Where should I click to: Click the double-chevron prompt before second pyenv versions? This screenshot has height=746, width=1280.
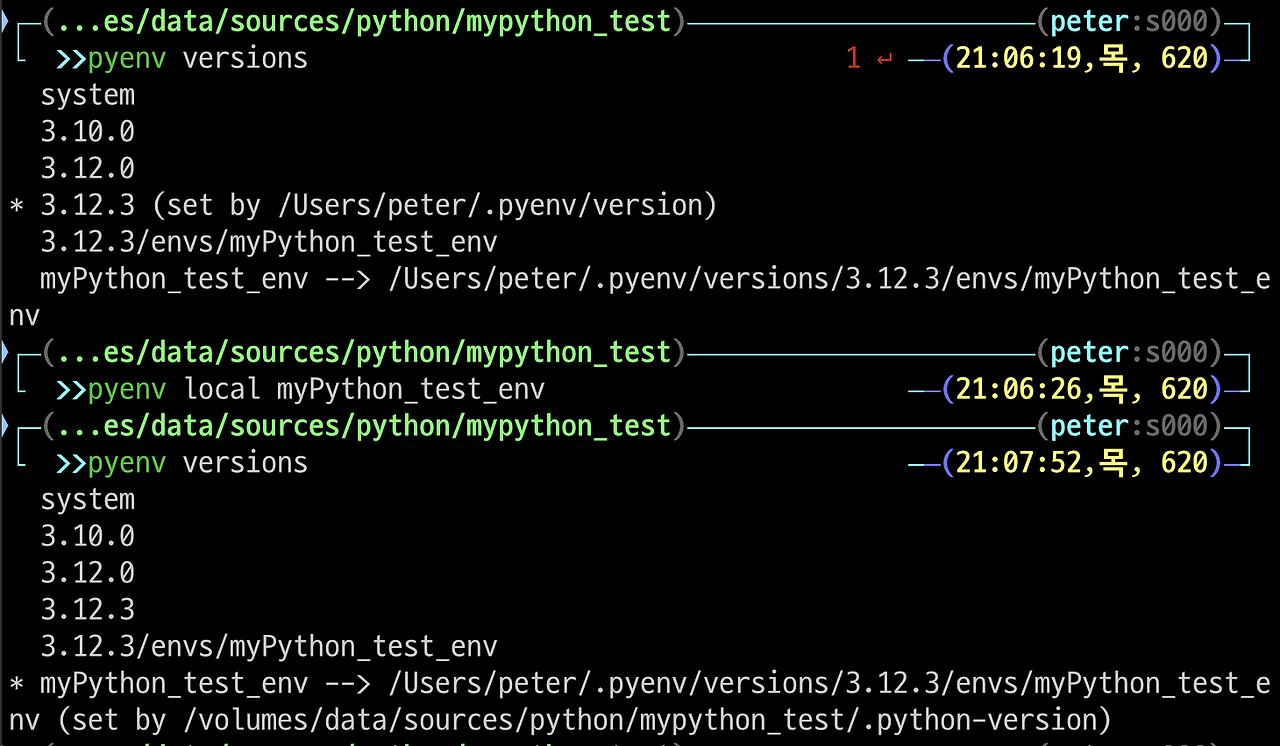[x=71, y=463]
